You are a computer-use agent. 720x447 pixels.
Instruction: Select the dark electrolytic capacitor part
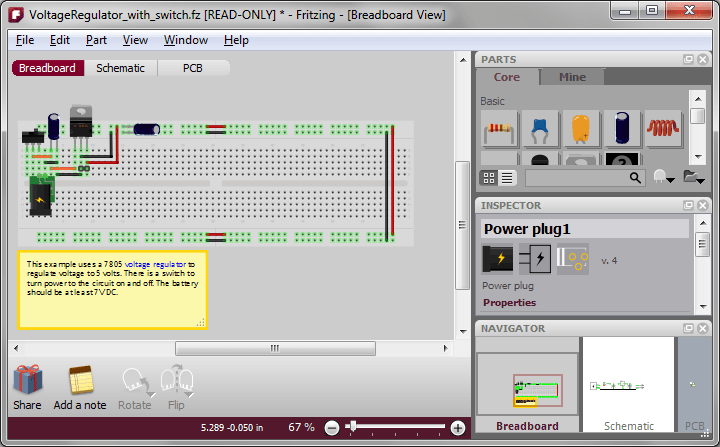(x=622, y=128)
